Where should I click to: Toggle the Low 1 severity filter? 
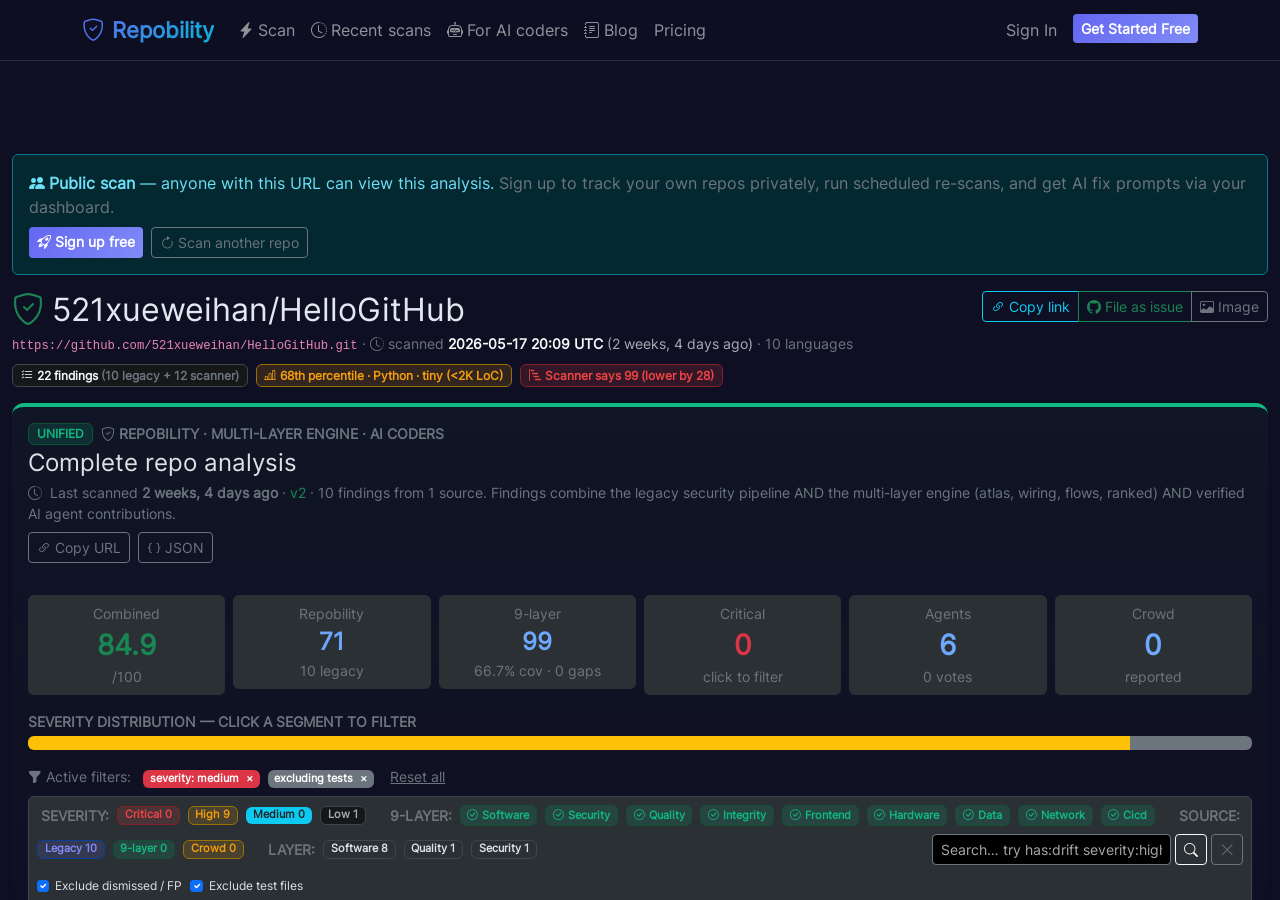tap(343, 815)
